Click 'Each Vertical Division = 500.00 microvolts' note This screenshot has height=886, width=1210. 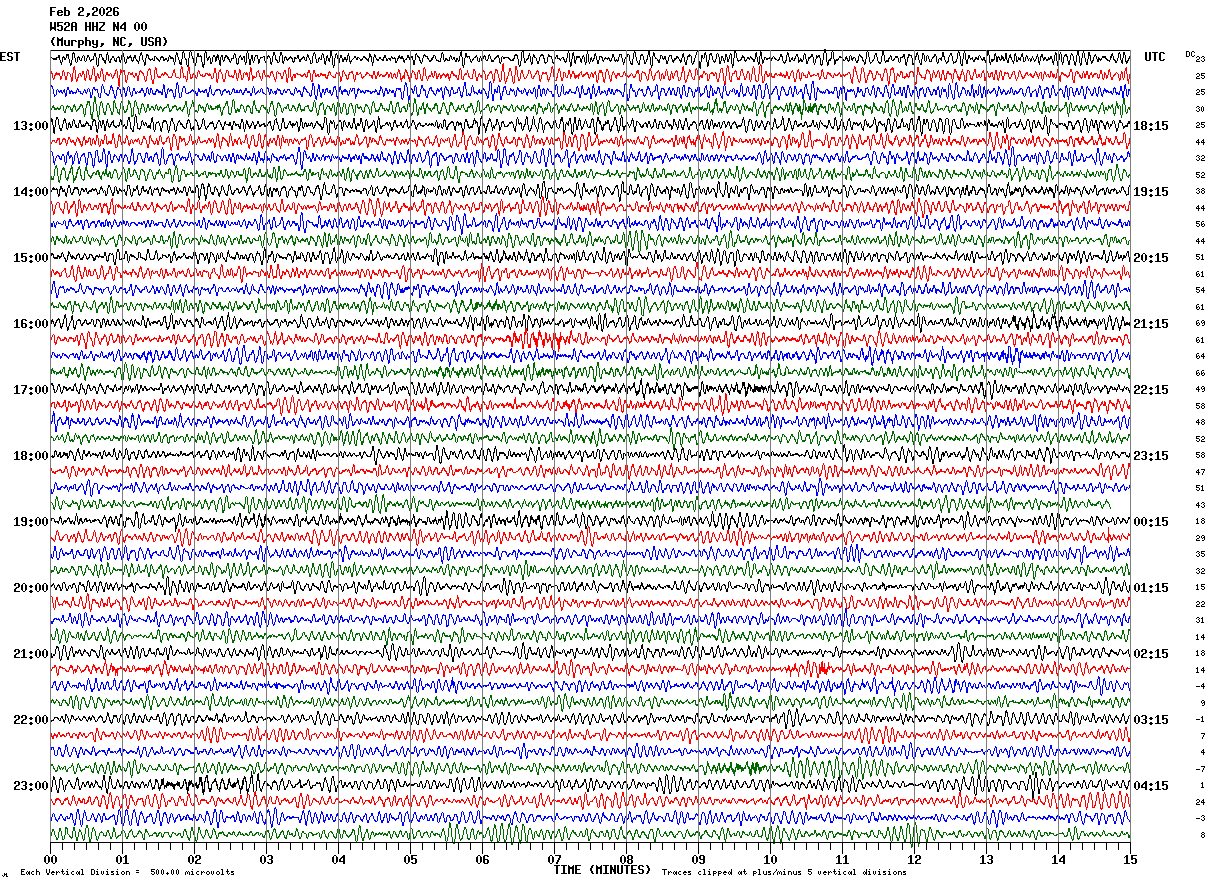tap(127, 872)
